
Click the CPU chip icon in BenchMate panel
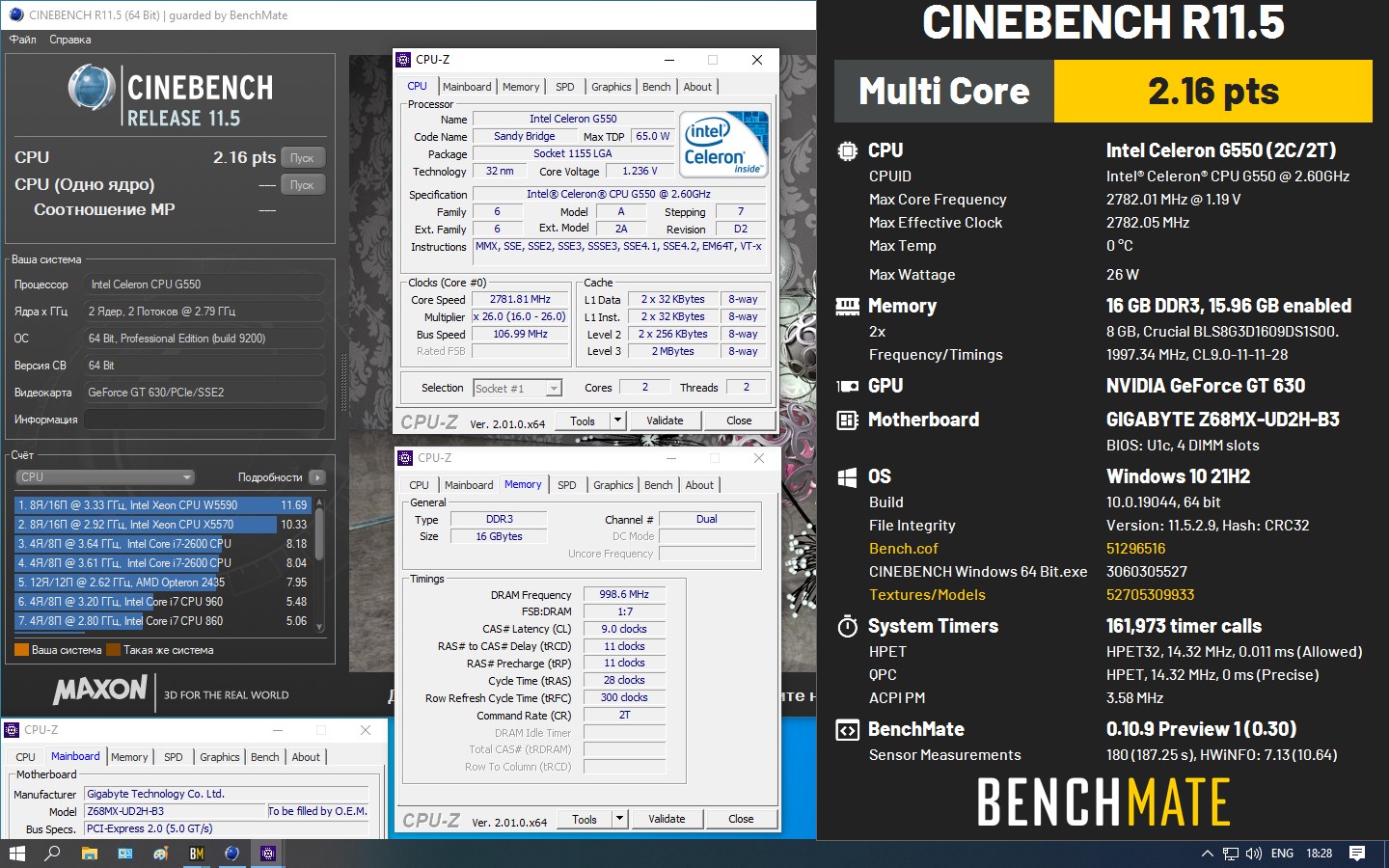tap(847, 150)
